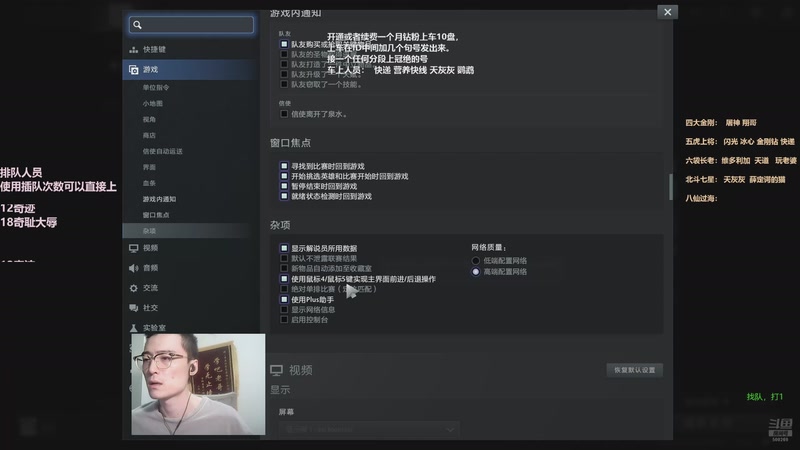Open the 单位指令 subsection
This screenshot has width=800, height=450.
point(156,87)
